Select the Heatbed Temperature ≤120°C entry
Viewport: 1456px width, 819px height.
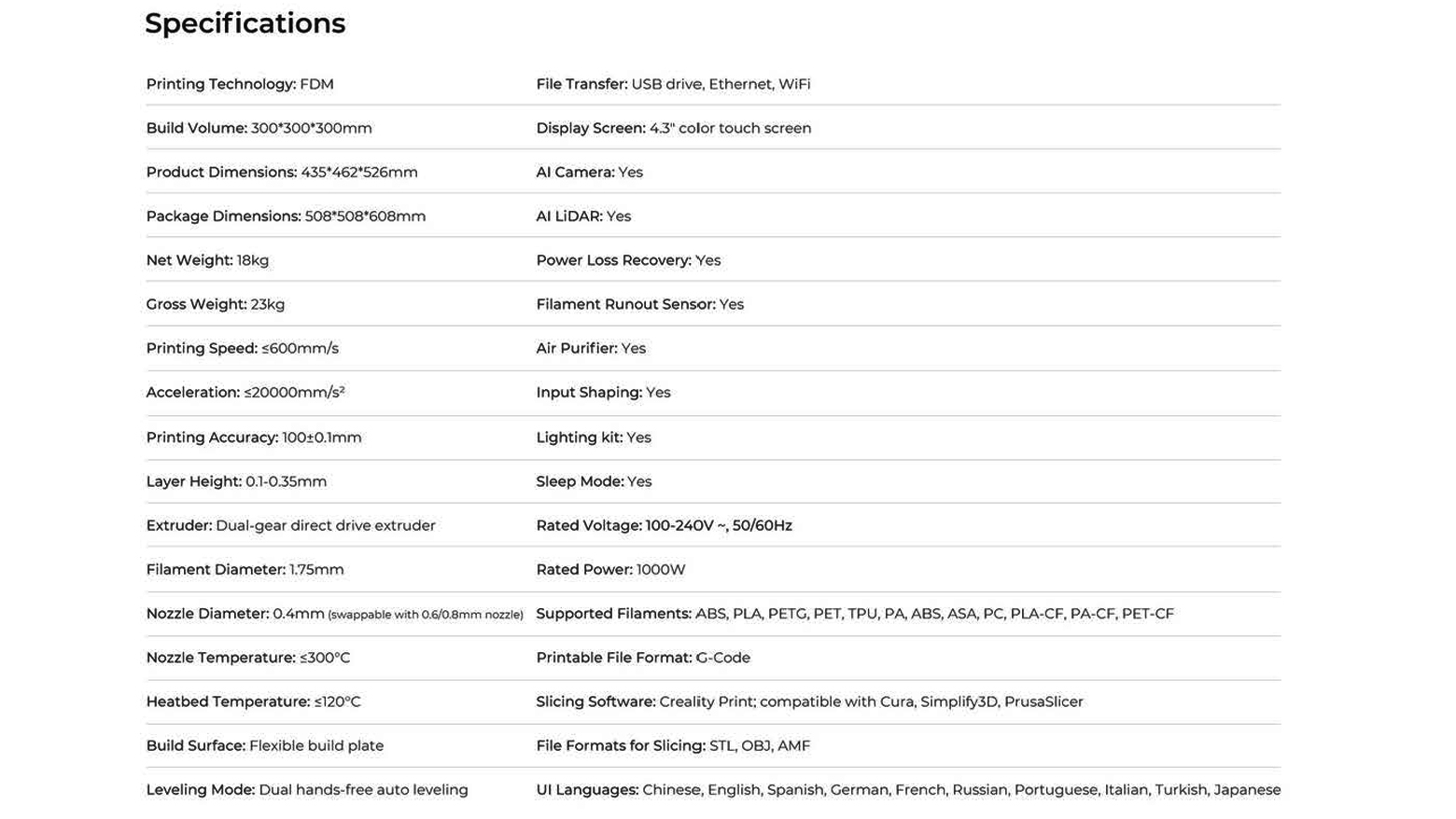coord(253,701)
